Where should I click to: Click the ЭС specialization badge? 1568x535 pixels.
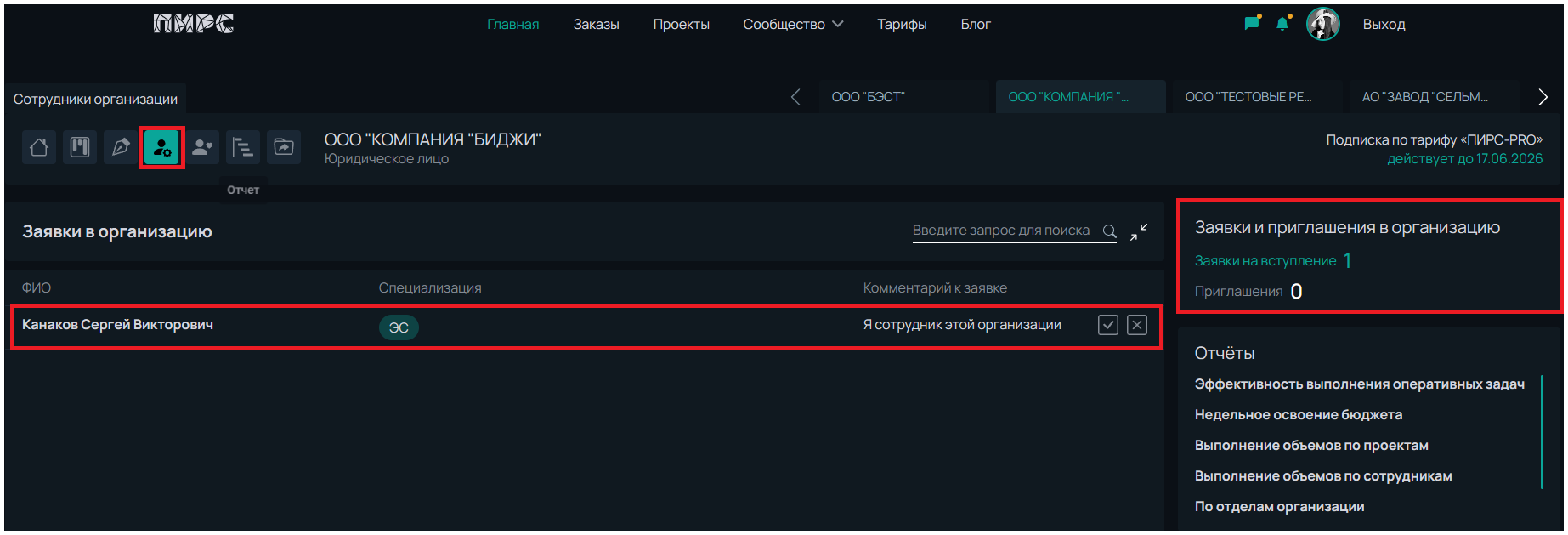pos(399,327)
